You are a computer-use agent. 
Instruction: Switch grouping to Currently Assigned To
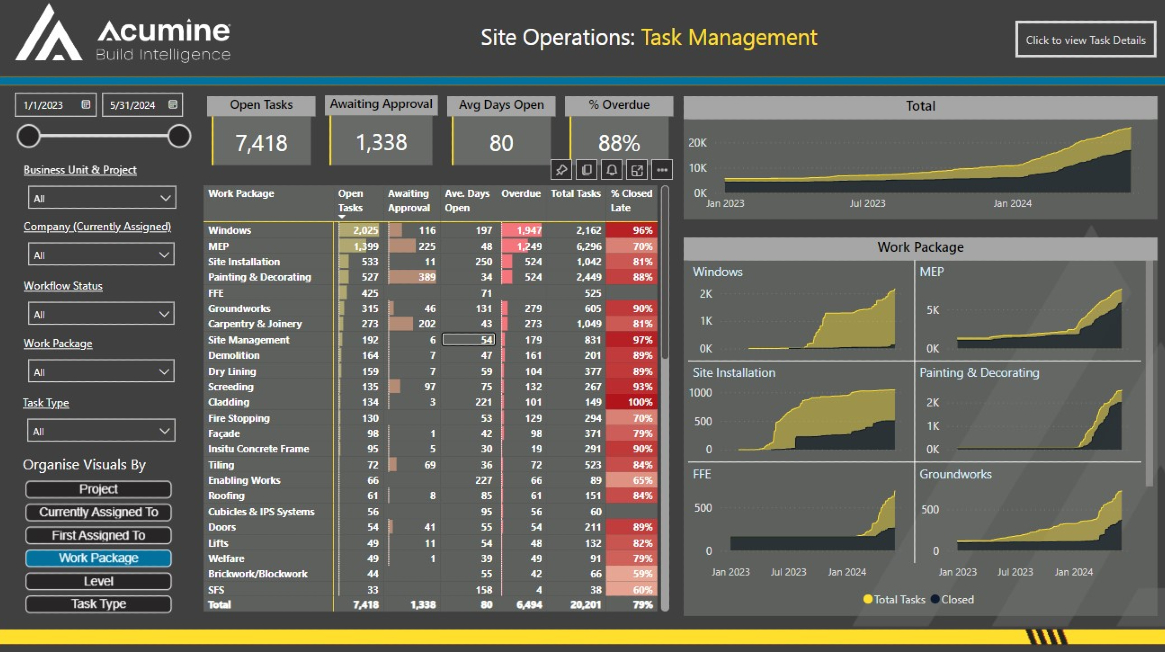pyautogui.click(x=97, y=512)
